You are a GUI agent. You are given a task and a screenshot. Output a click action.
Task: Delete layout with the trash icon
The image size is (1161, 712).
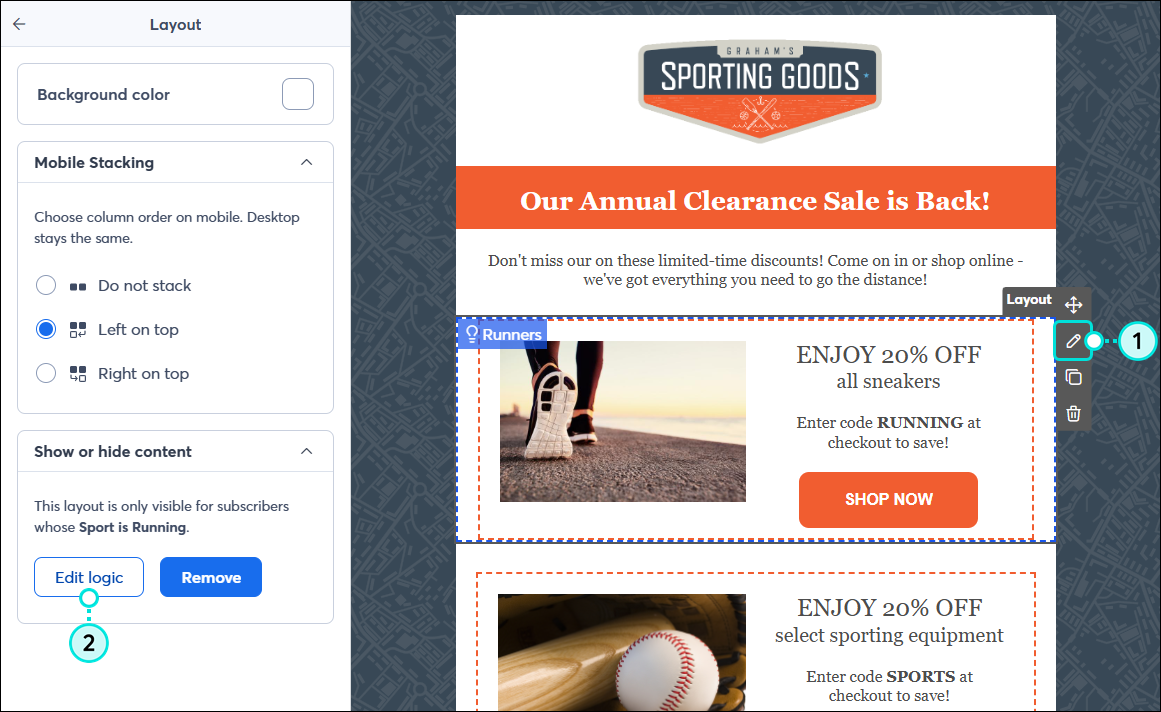coord(1073,414)
